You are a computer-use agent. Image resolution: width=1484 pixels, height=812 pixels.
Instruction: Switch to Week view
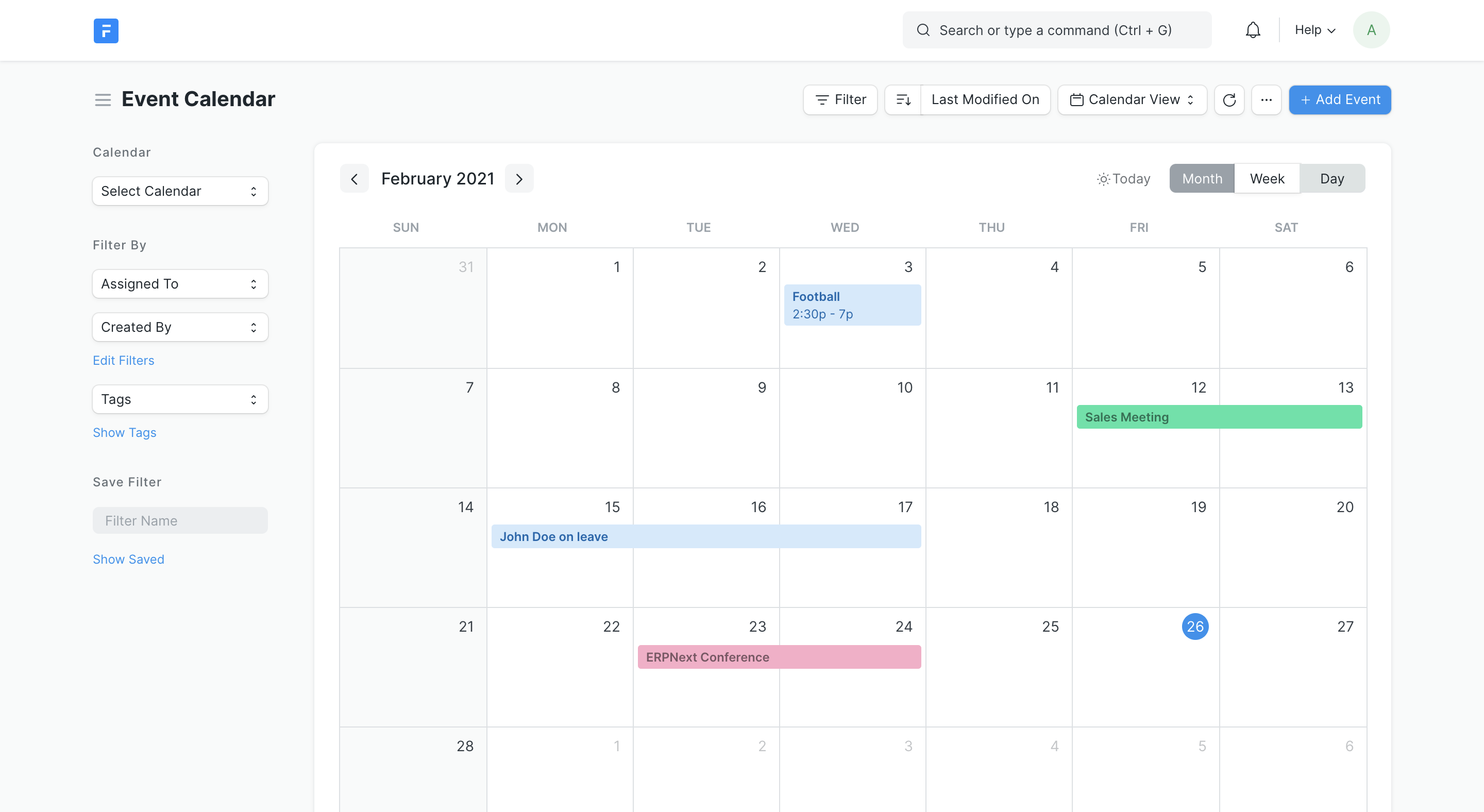click(x=1267, y=178)
